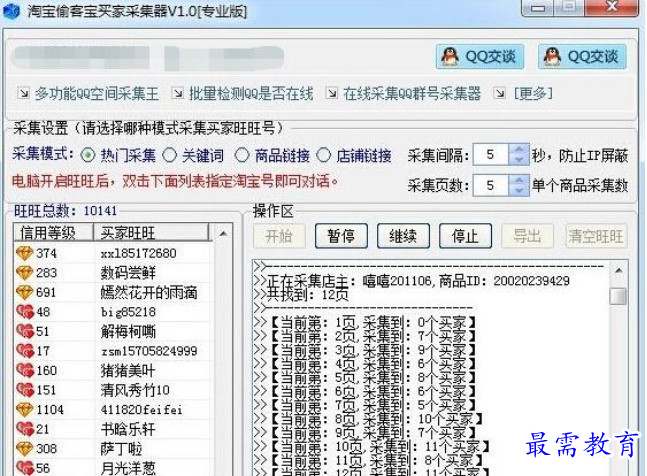Click the 采集间隔 value field
This screenshot has height=476, width=647.
pyautogui.click(x=491, y=155)
